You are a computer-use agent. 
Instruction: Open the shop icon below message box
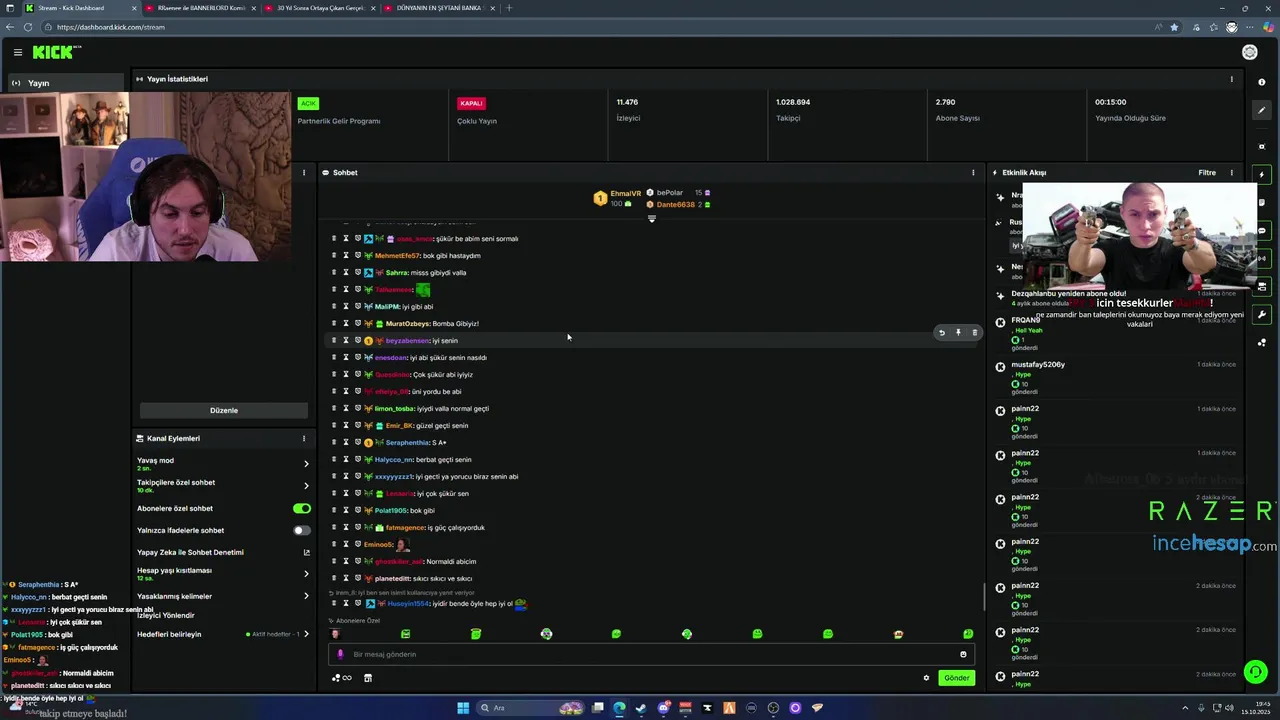367,678
